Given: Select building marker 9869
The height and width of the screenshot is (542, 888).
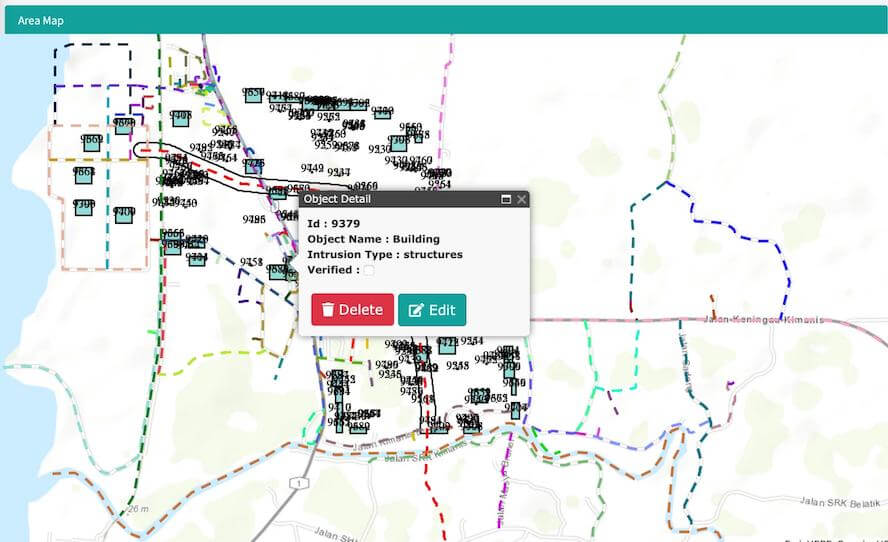Looking at the screenshot, I should [91, 142].
